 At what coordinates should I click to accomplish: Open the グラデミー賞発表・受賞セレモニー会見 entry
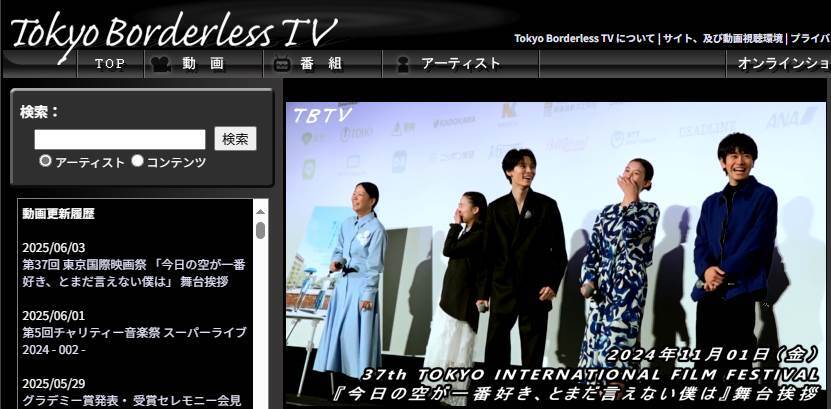131,400
